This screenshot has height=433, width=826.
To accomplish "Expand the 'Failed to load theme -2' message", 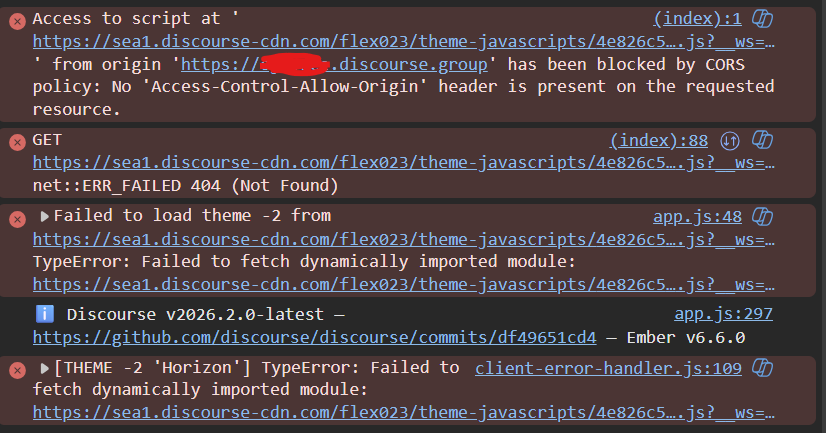I will [x=45, y=216].
